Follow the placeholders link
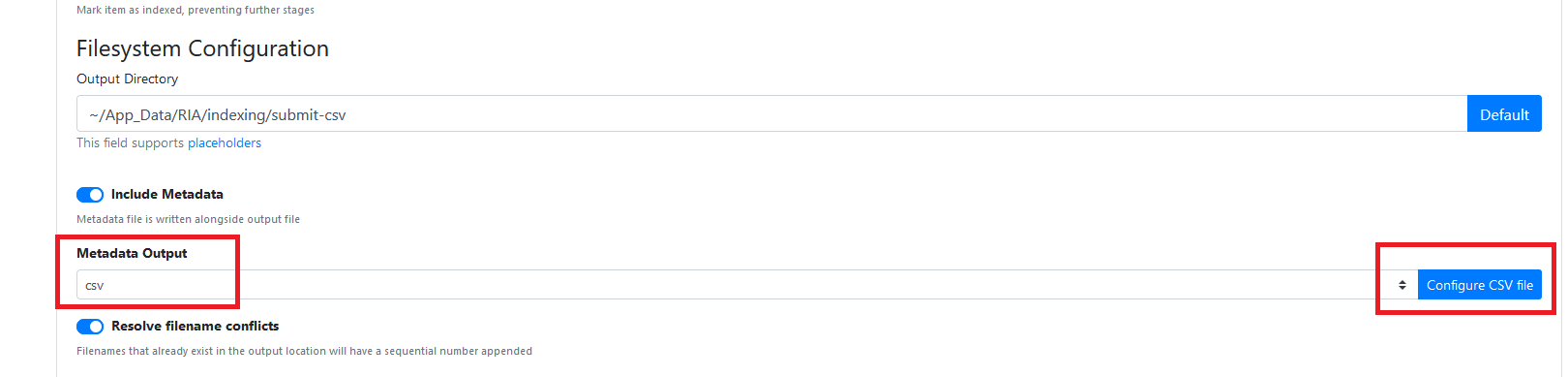 pos(225,142)
